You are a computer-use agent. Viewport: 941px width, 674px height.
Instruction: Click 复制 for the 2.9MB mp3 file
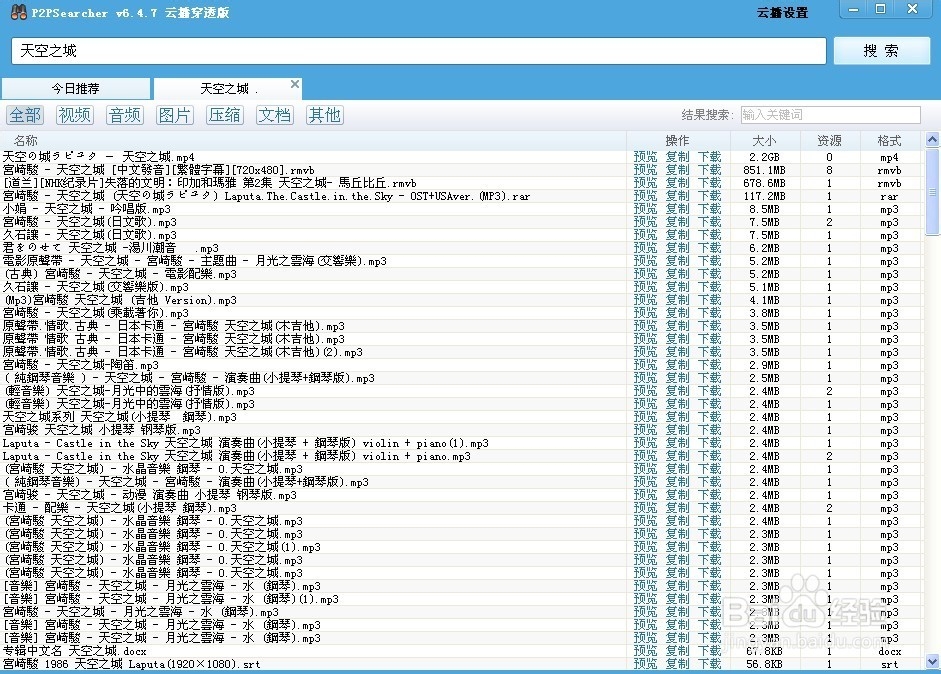pyautogui.click(x=678, y=366)
